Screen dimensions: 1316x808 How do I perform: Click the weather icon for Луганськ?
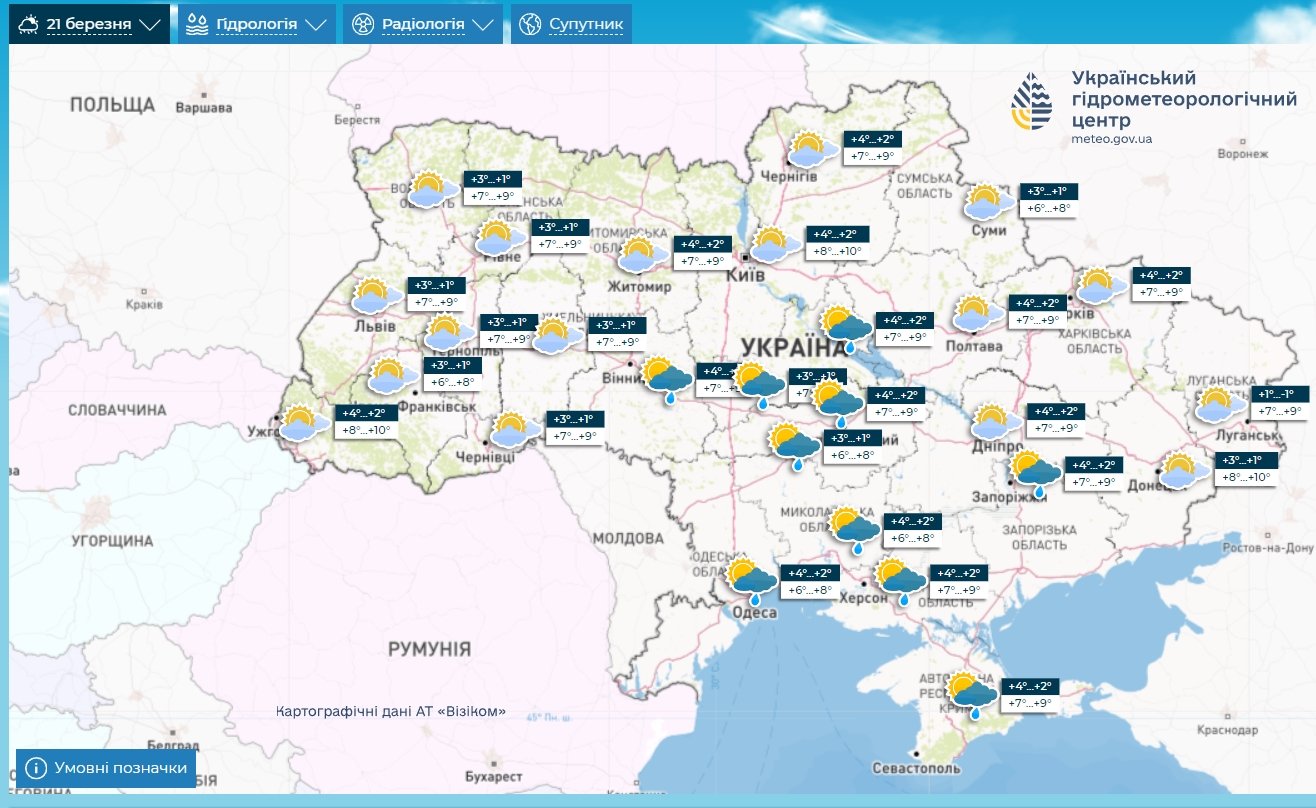(x=1222, y=405)
